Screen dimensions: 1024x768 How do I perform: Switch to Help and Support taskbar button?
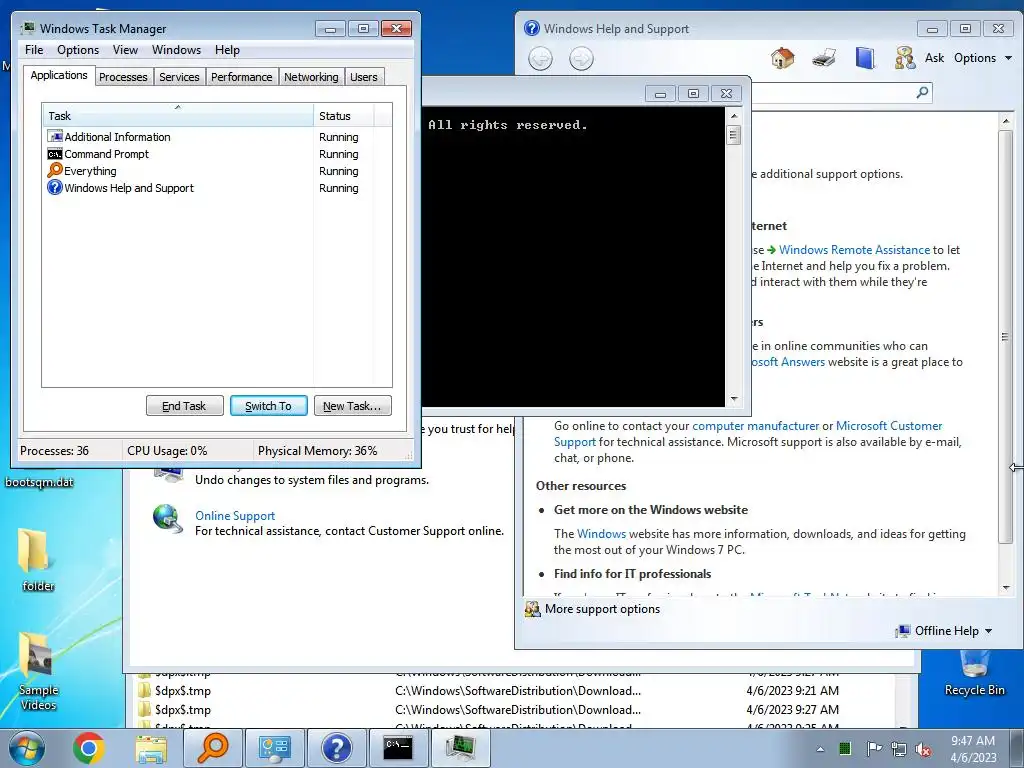click(336, 748)
